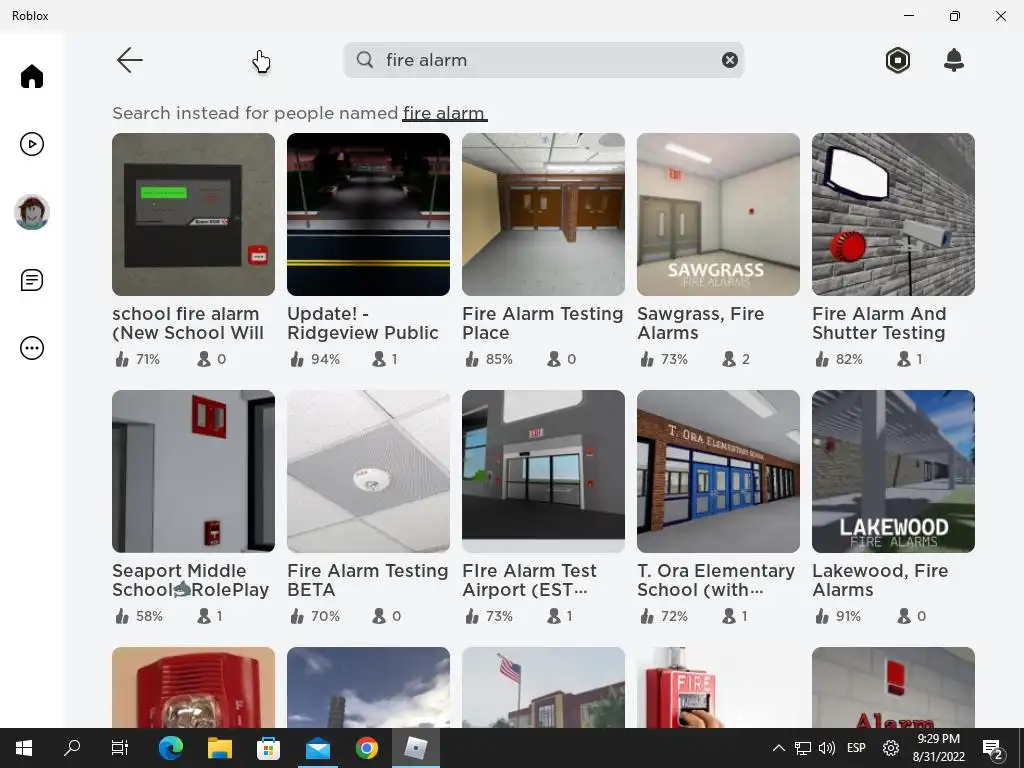Open the Fire Alarm Testing BETA thumbnail
The image size is (1024, 768).
coord(368,472)
